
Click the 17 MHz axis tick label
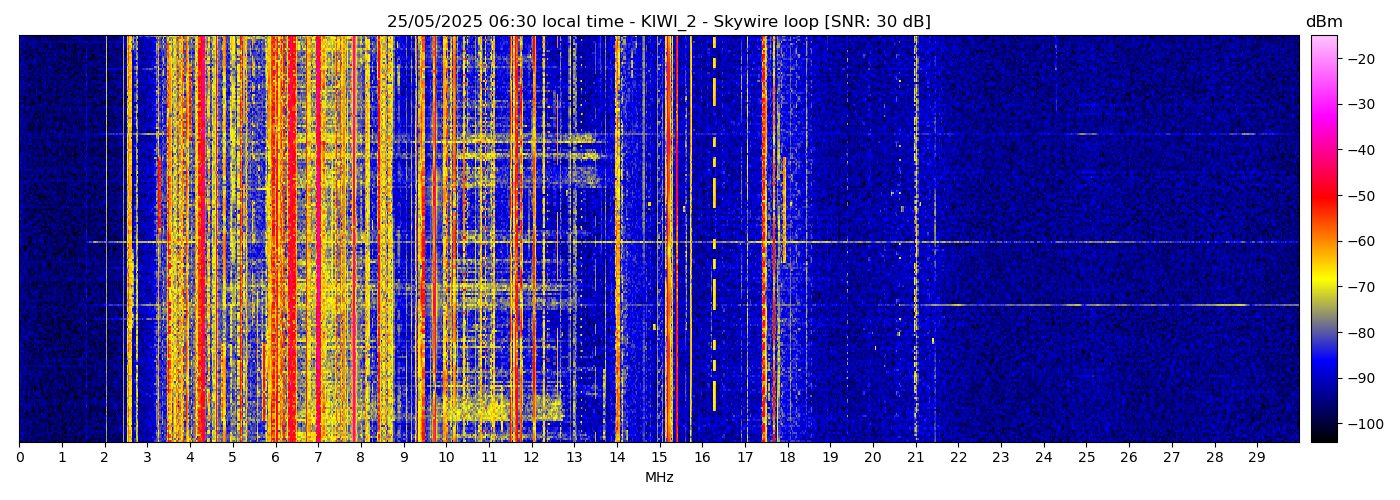744,457
